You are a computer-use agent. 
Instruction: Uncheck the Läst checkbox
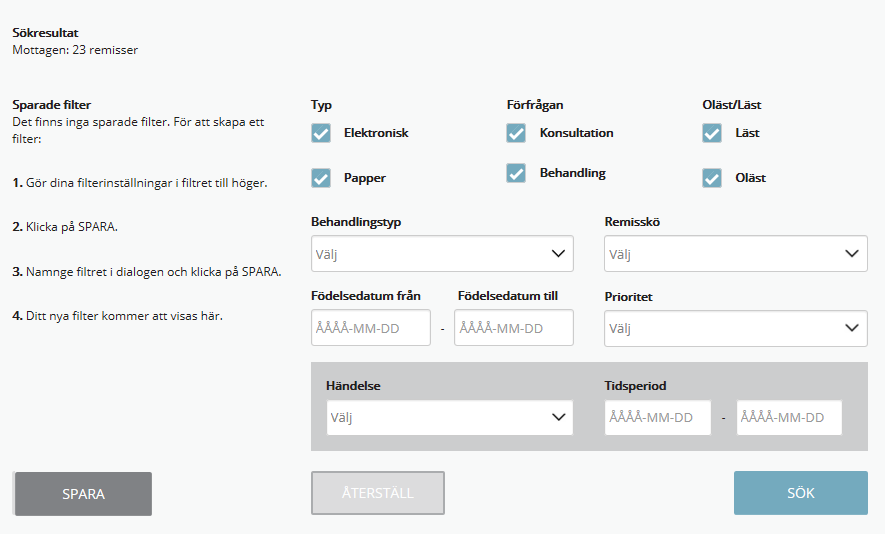pyautogui.click(x=712, y=133)
